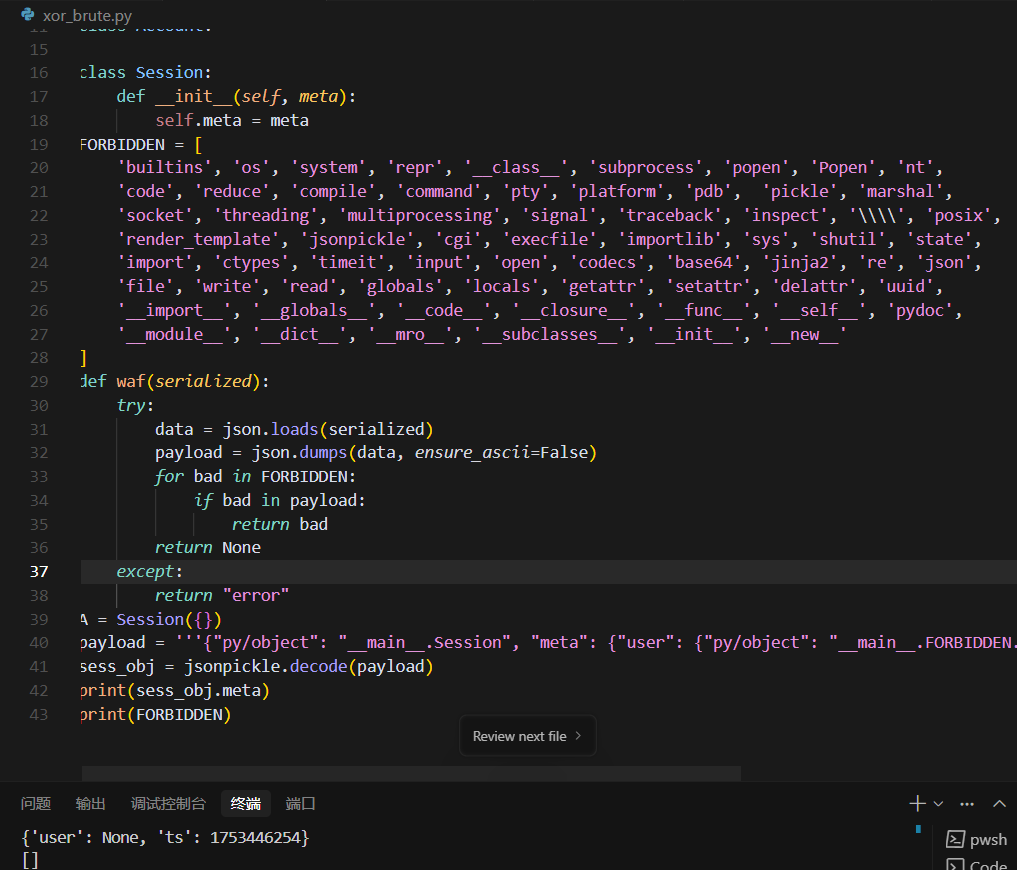Switch to the 输出 panel tab

pos(90,804)
